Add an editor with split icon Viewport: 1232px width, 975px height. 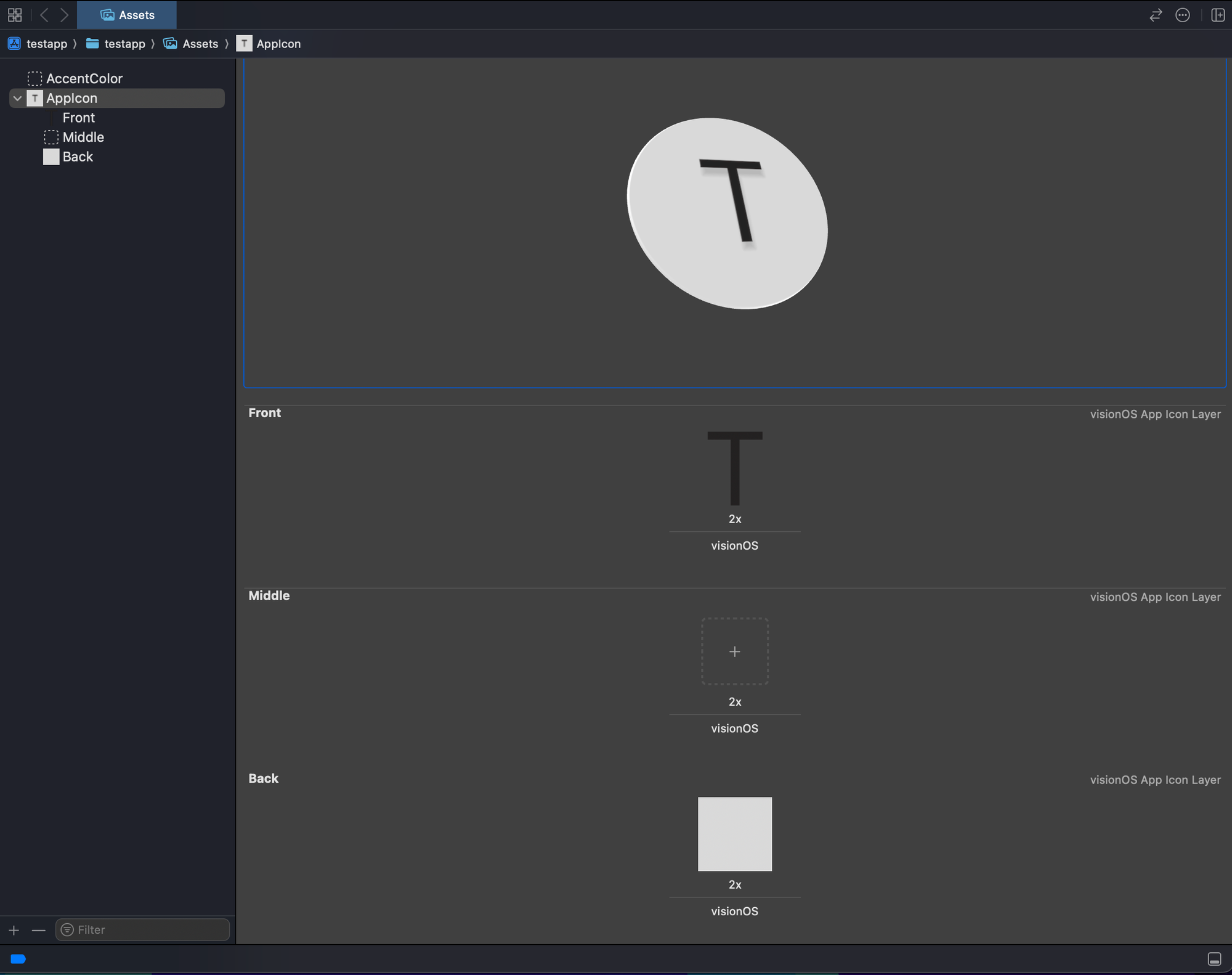tap(1218, 15)
